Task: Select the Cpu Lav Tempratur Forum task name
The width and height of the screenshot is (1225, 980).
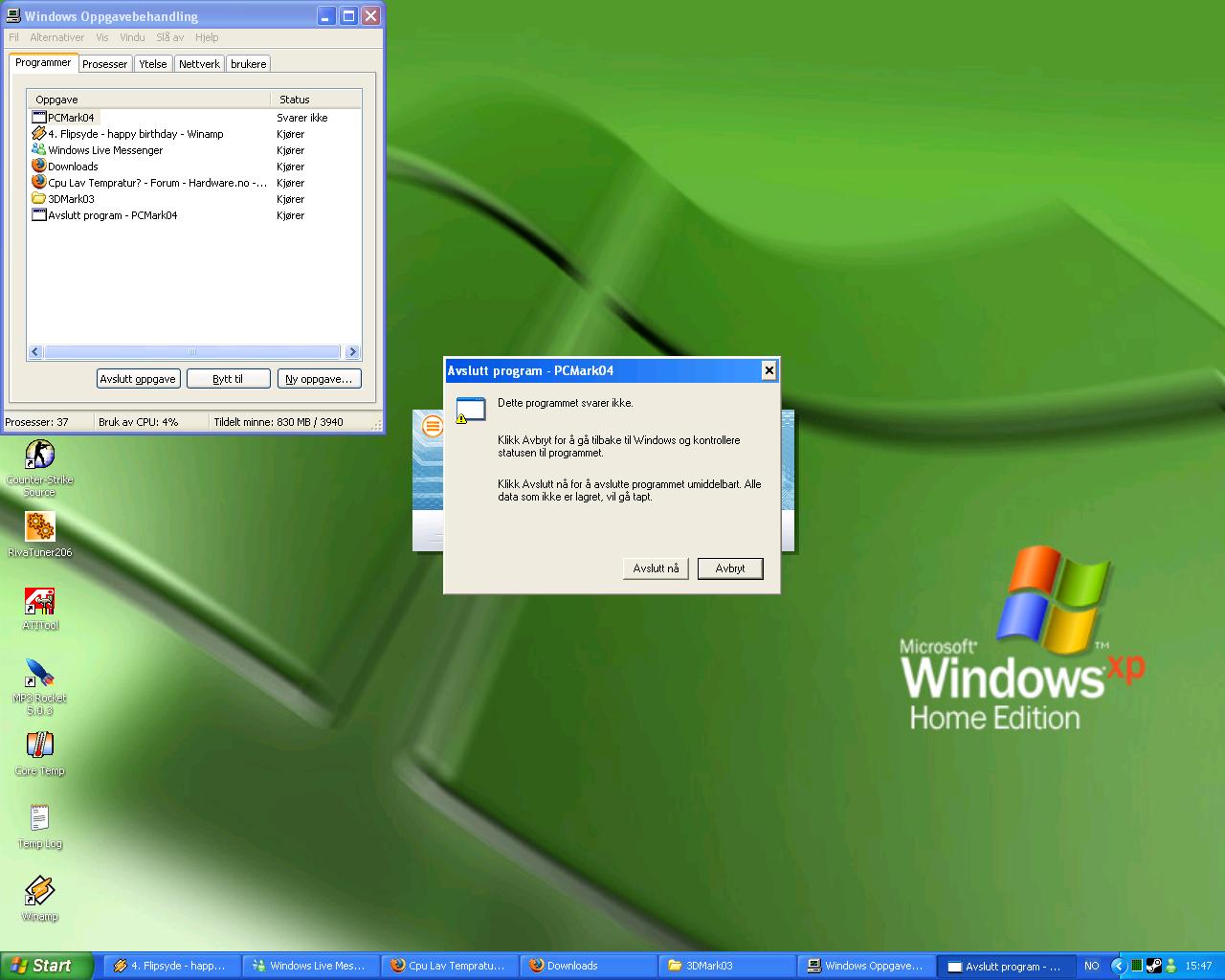Action: point(158,183)
